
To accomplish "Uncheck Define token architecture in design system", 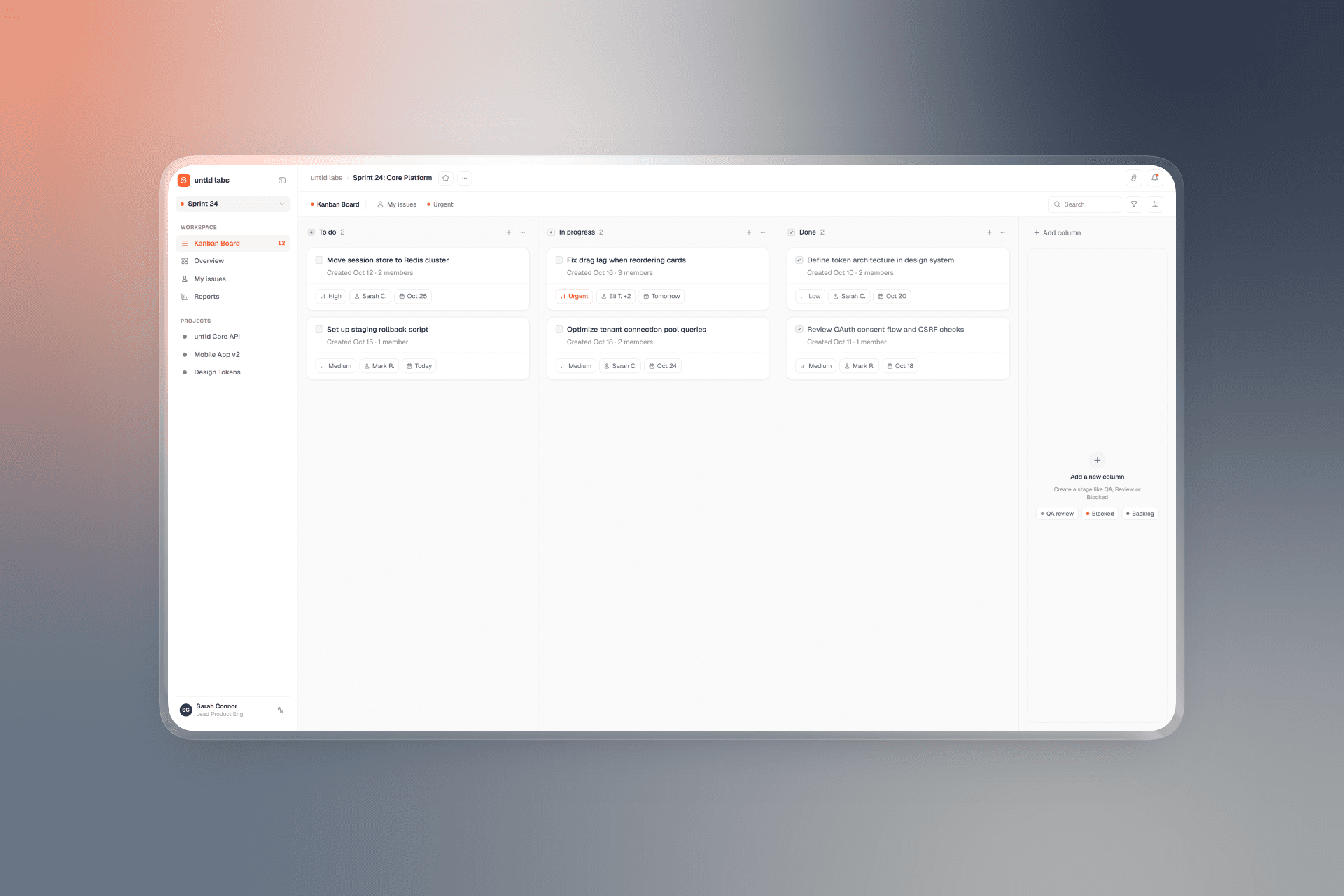I will point(799,260).
